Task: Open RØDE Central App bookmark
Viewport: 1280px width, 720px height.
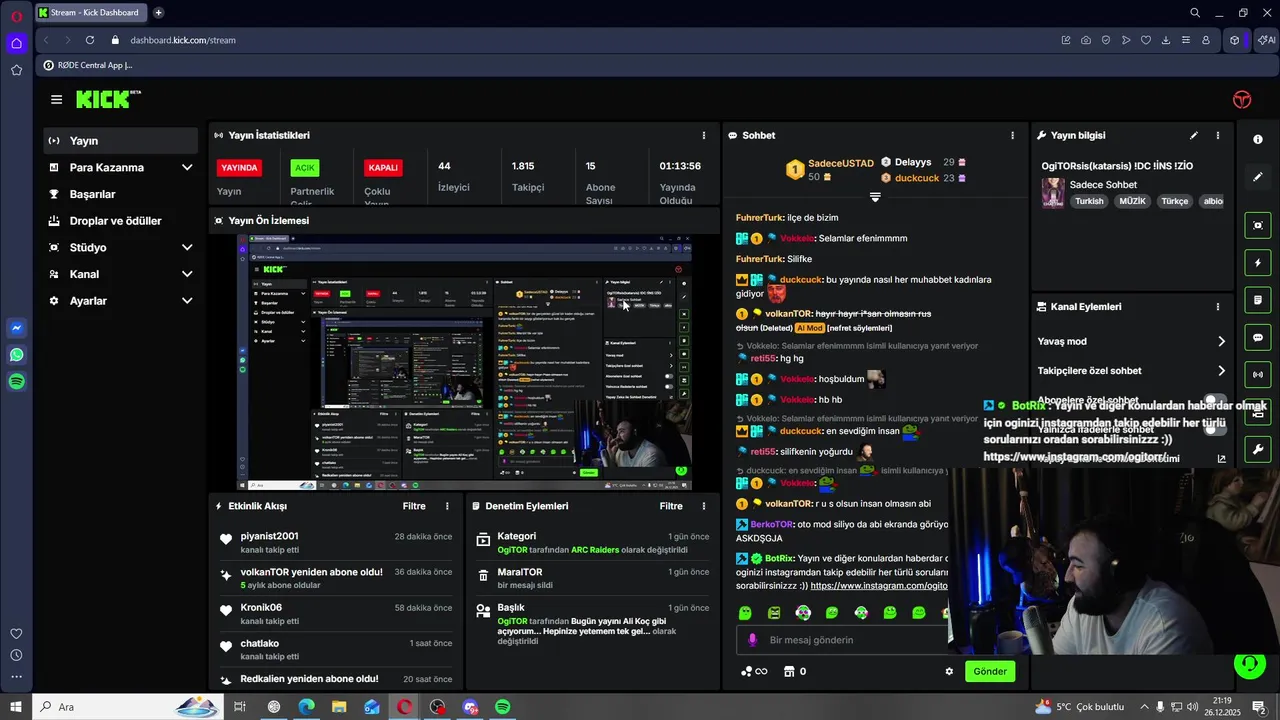Action: pyautogui.click(x=87, y=65)
